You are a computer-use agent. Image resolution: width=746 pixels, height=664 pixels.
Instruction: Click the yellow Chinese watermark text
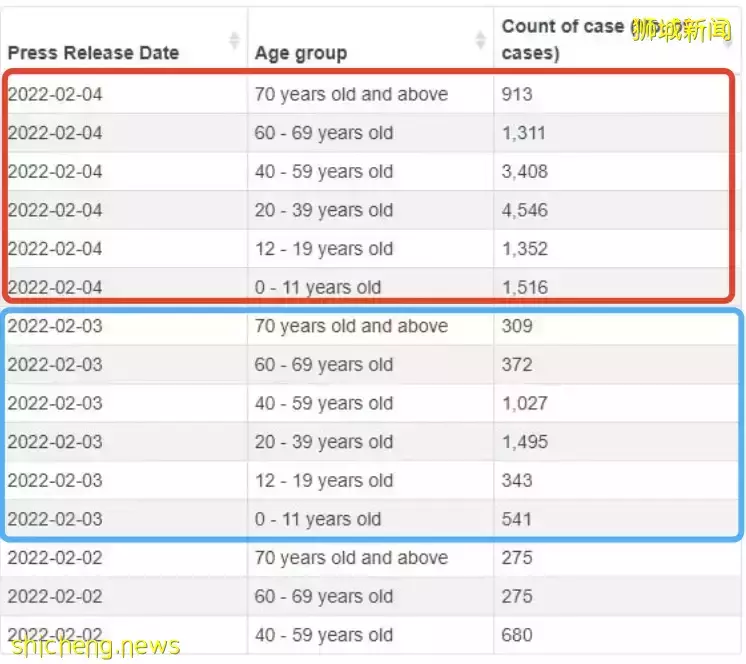[x=680, y=30]
